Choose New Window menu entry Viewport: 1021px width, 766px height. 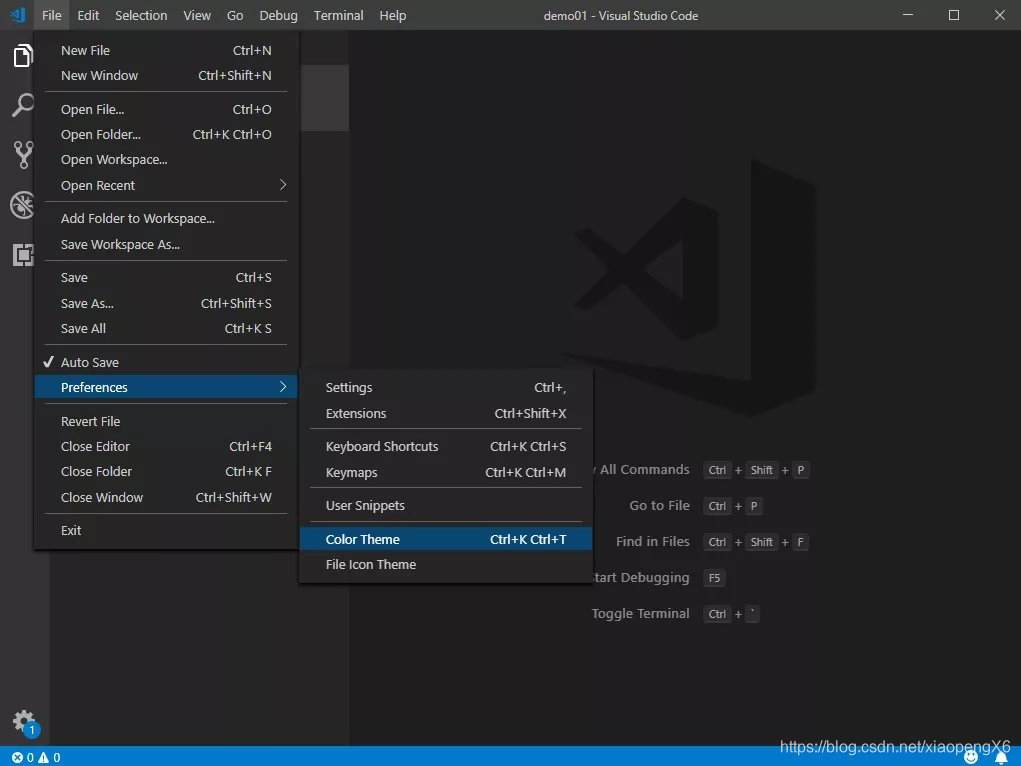[166, 76]
